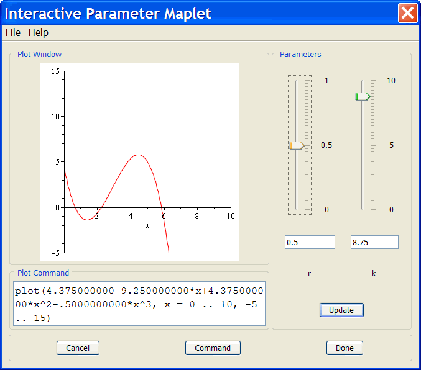Grab the r parameter slider thumb

click(297, 146)
